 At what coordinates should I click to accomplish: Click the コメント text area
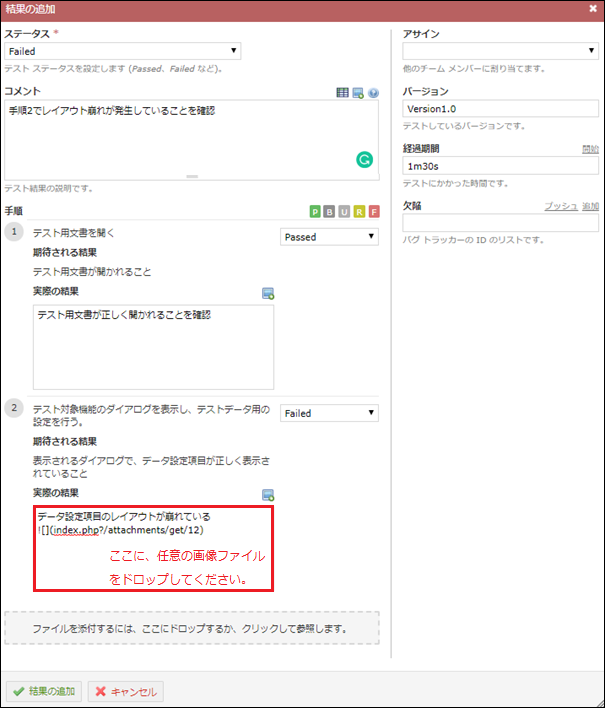[x=191, y=140]
